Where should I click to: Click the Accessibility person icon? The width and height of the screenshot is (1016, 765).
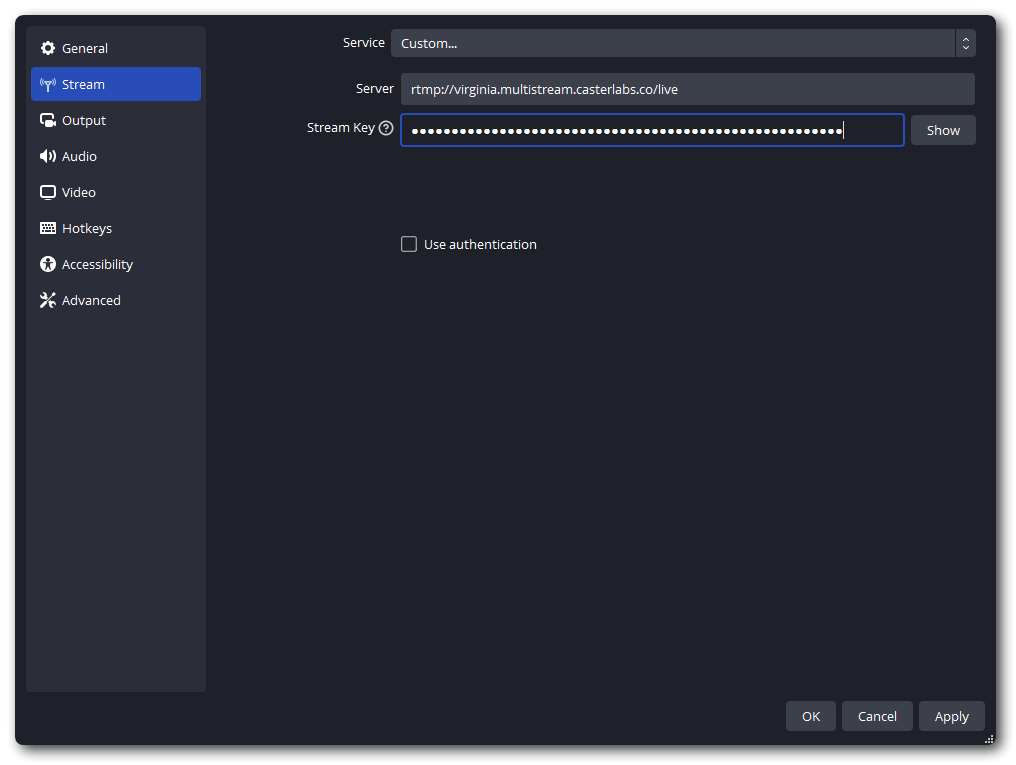pos(47,264)
